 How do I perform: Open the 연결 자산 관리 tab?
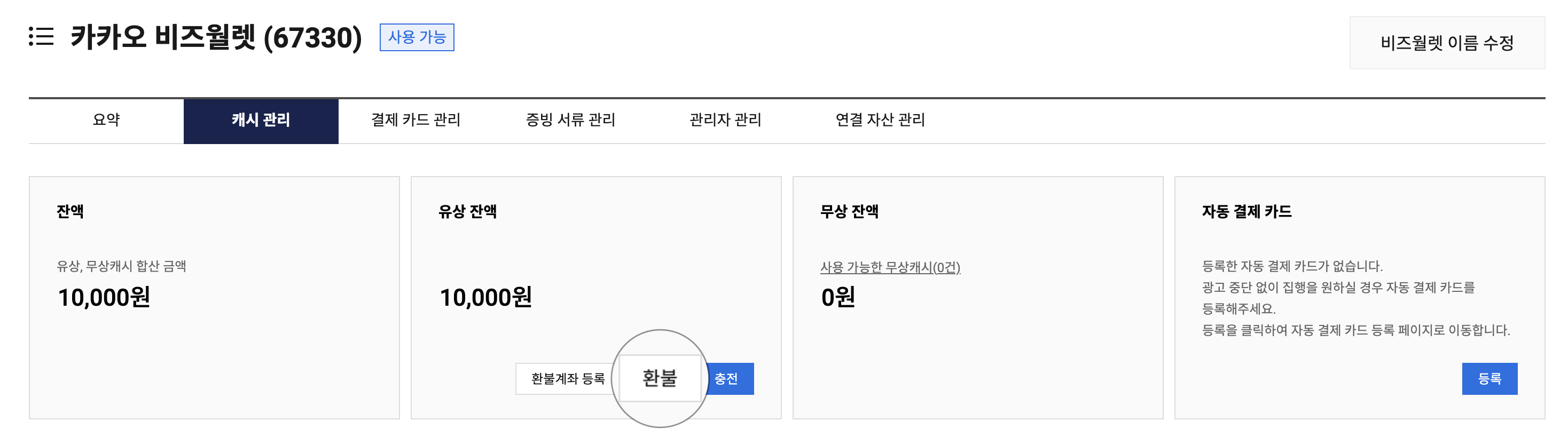click(x=880, y=121)
